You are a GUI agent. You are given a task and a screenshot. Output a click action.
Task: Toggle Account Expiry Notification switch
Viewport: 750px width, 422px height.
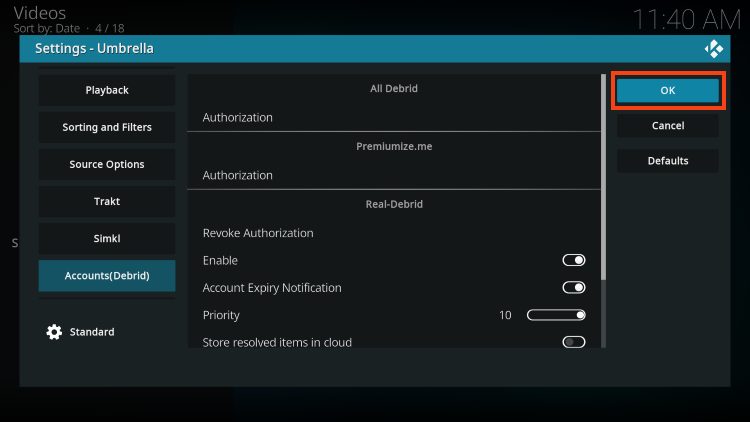(x=573, y=288)
